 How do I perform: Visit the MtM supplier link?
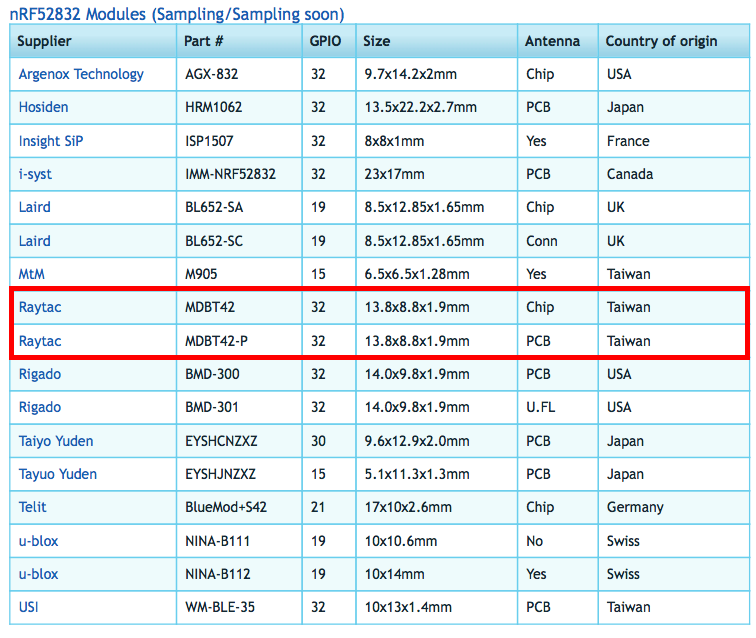(x=31, y=274)
